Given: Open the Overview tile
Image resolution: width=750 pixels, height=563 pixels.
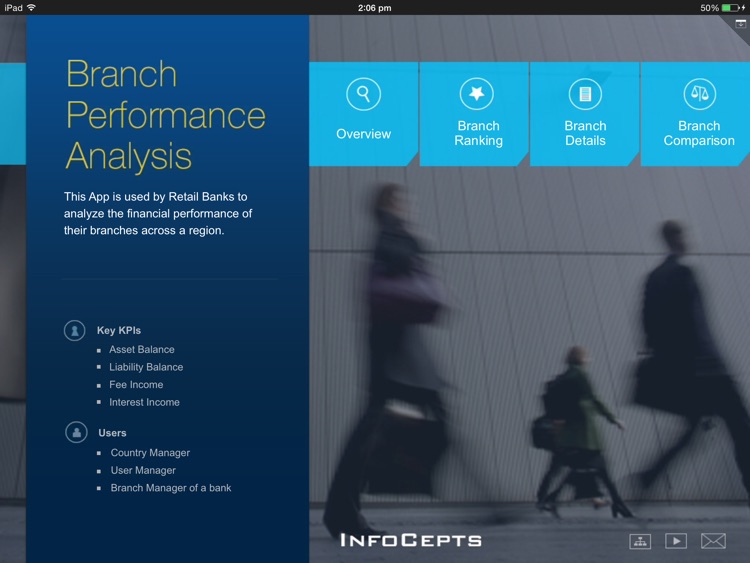Looking at the screenshot, I should 364,114.
